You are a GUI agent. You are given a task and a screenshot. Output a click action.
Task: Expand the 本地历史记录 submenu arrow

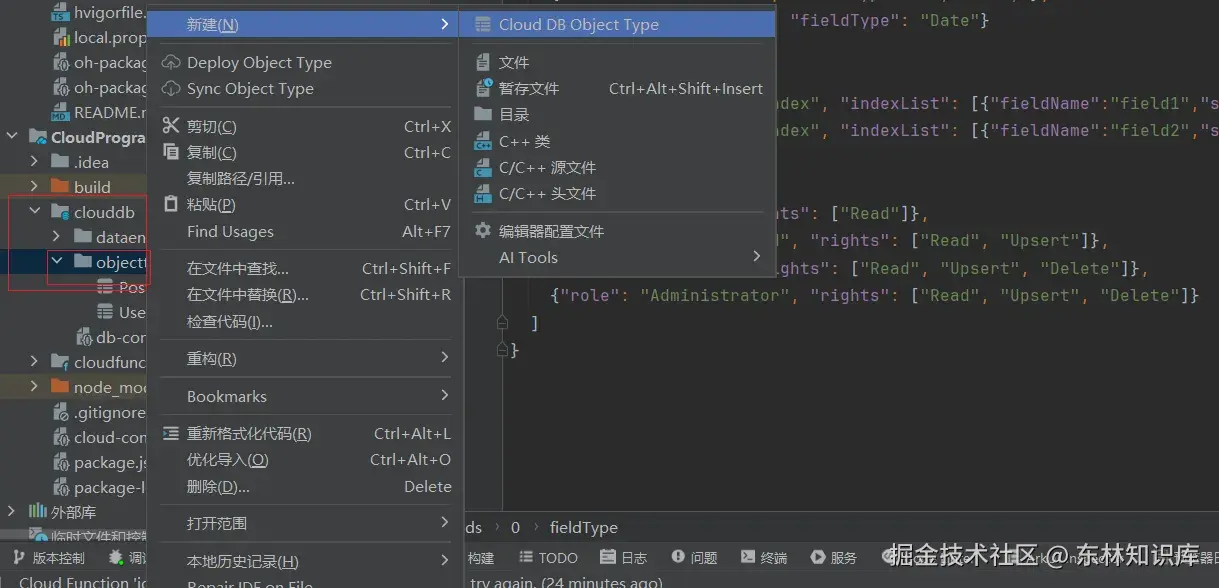445,561
